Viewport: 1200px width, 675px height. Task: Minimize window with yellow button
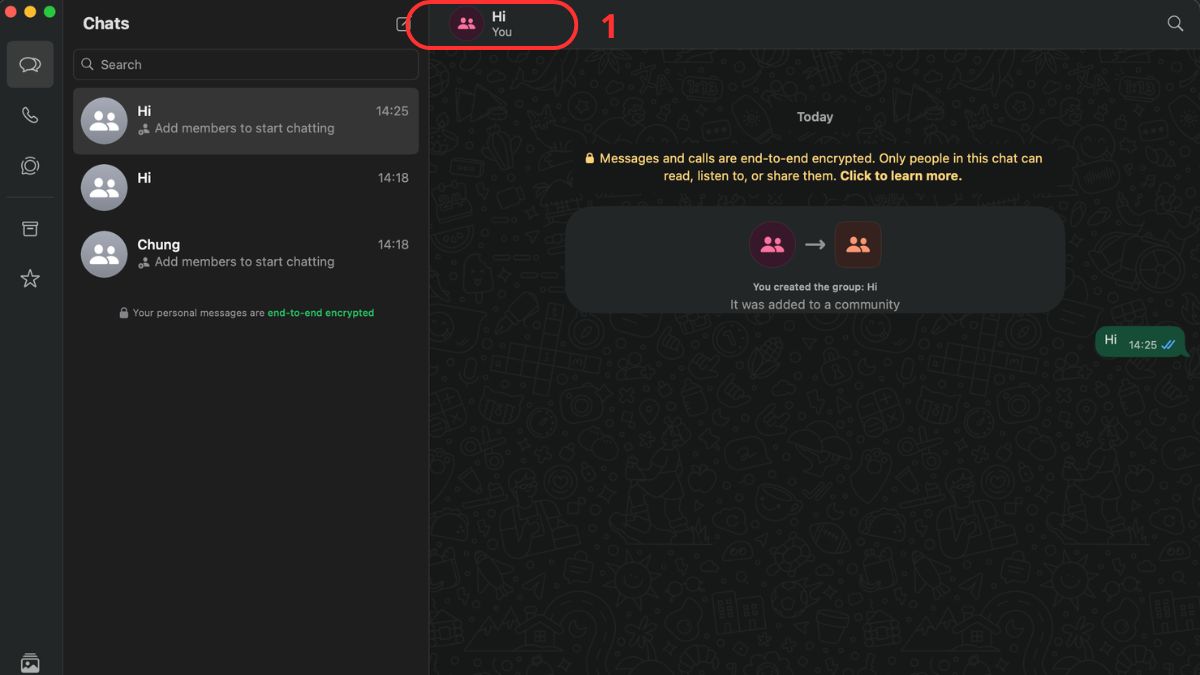[30, 11]
